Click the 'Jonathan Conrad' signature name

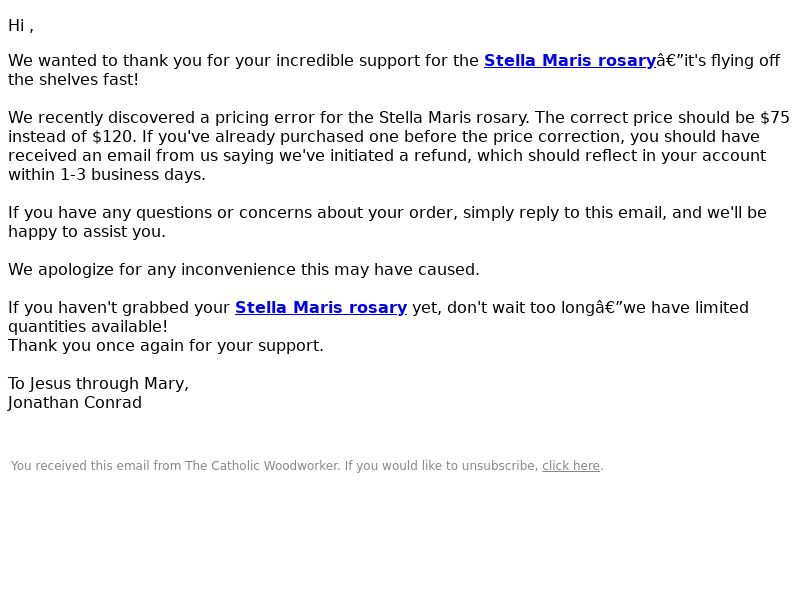[75, 403]
